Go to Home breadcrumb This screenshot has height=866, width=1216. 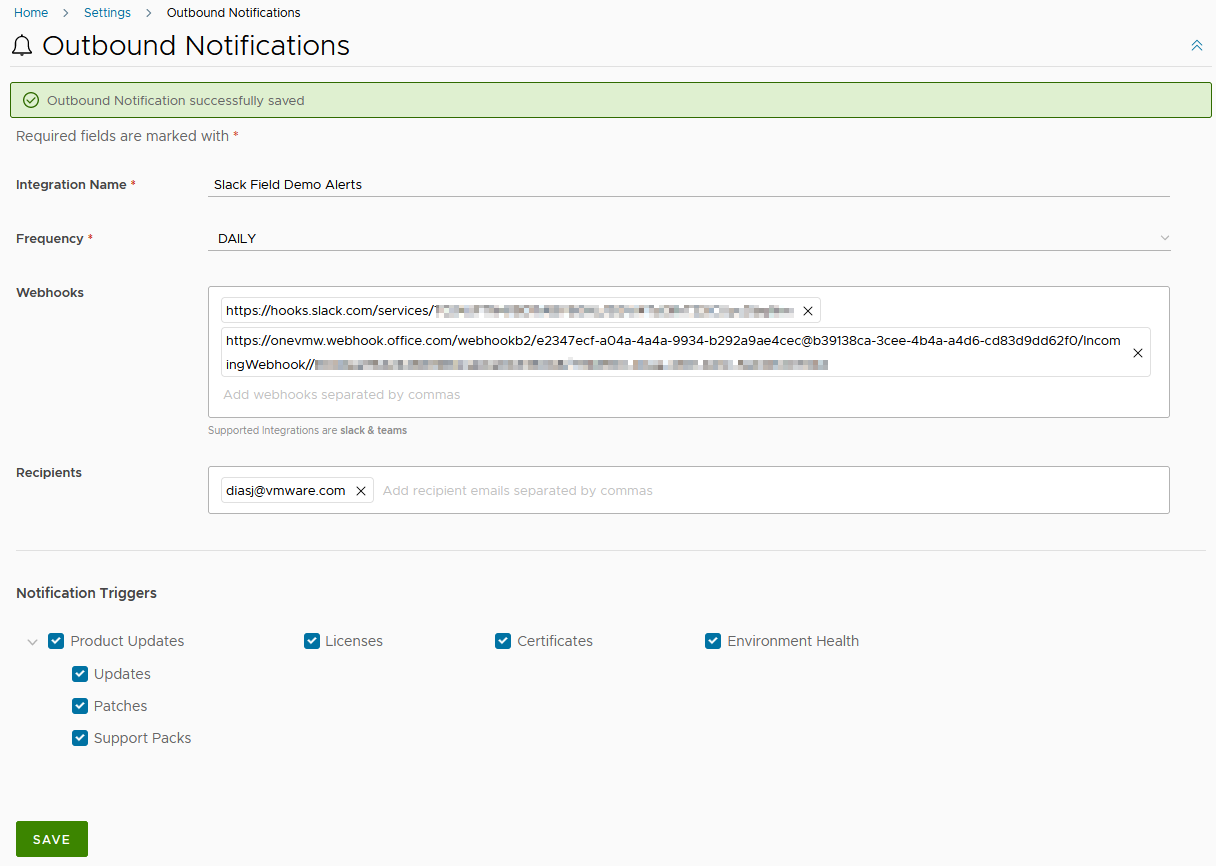(x=31, y=13)
